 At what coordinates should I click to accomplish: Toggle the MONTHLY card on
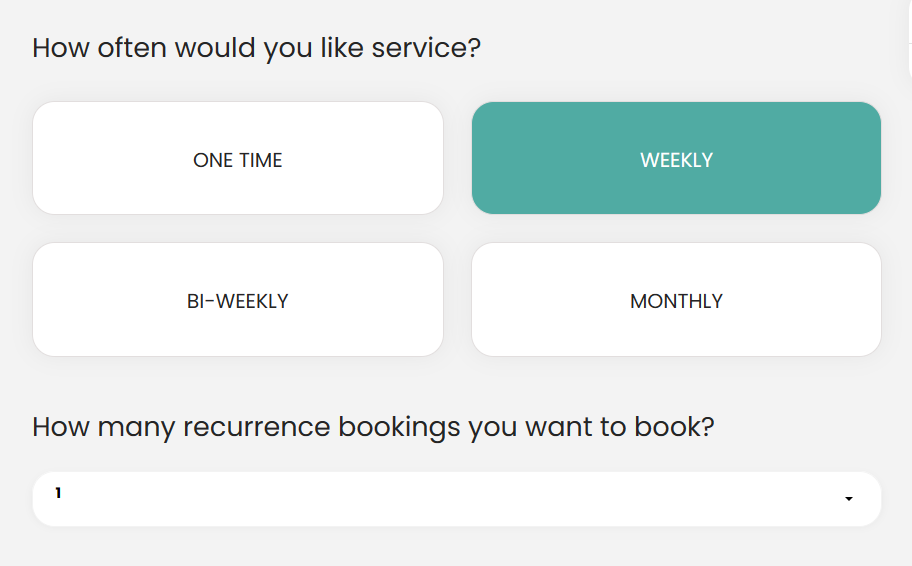pos(676,300)
